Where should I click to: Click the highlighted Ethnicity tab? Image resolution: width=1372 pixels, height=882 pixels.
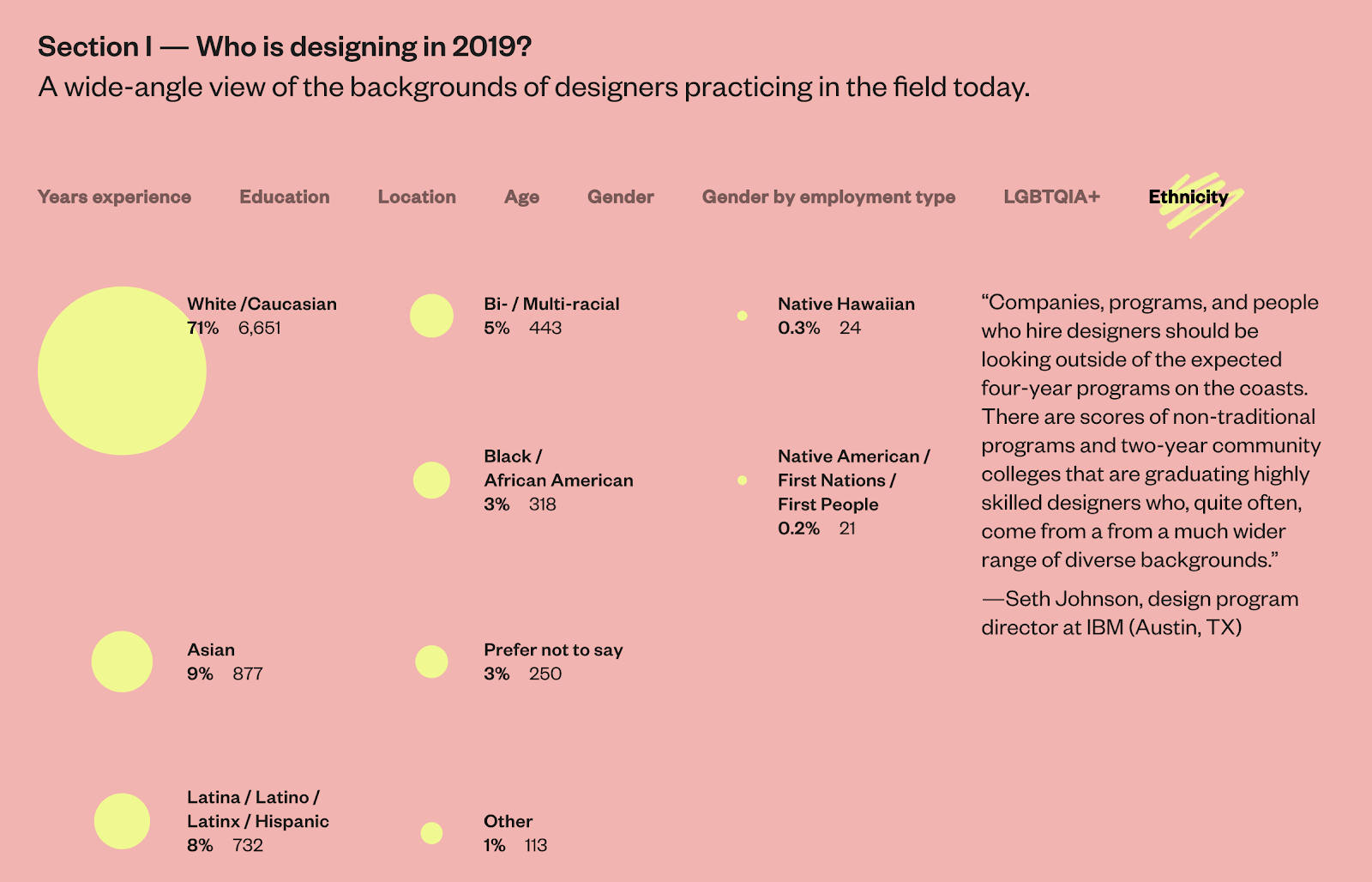pyautogui.click(x=1188, y=197)
